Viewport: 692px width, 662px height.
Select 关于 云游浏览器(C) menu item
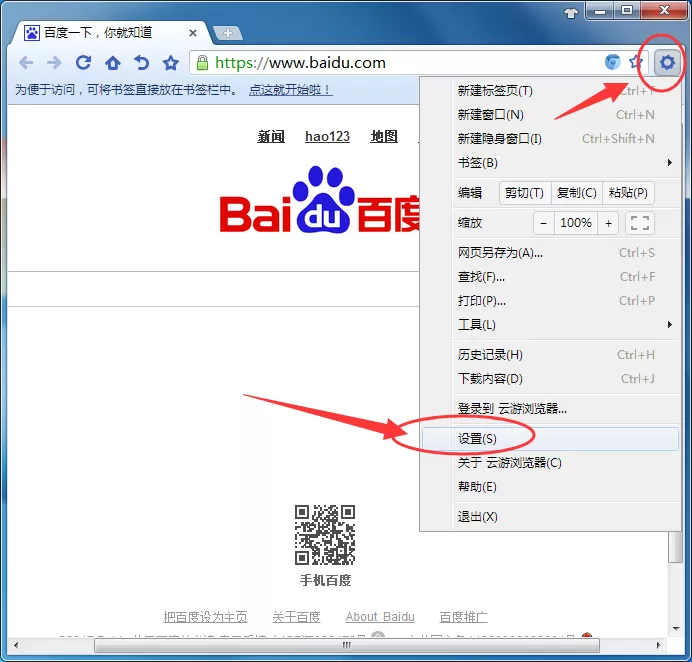[x=550, y=463]
